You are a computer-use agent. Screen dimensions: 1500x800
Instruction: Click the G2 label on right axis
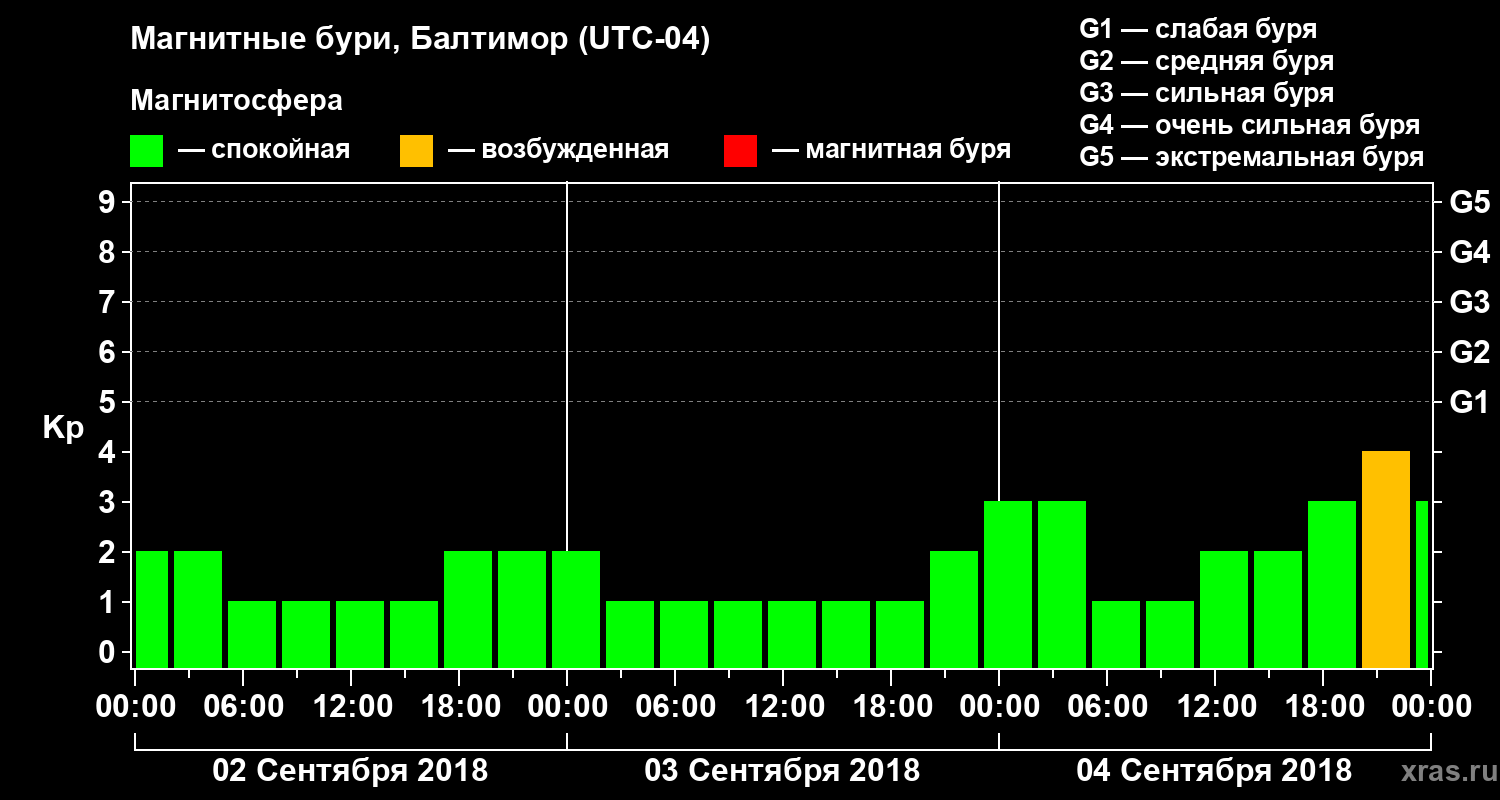(1470, 352)
